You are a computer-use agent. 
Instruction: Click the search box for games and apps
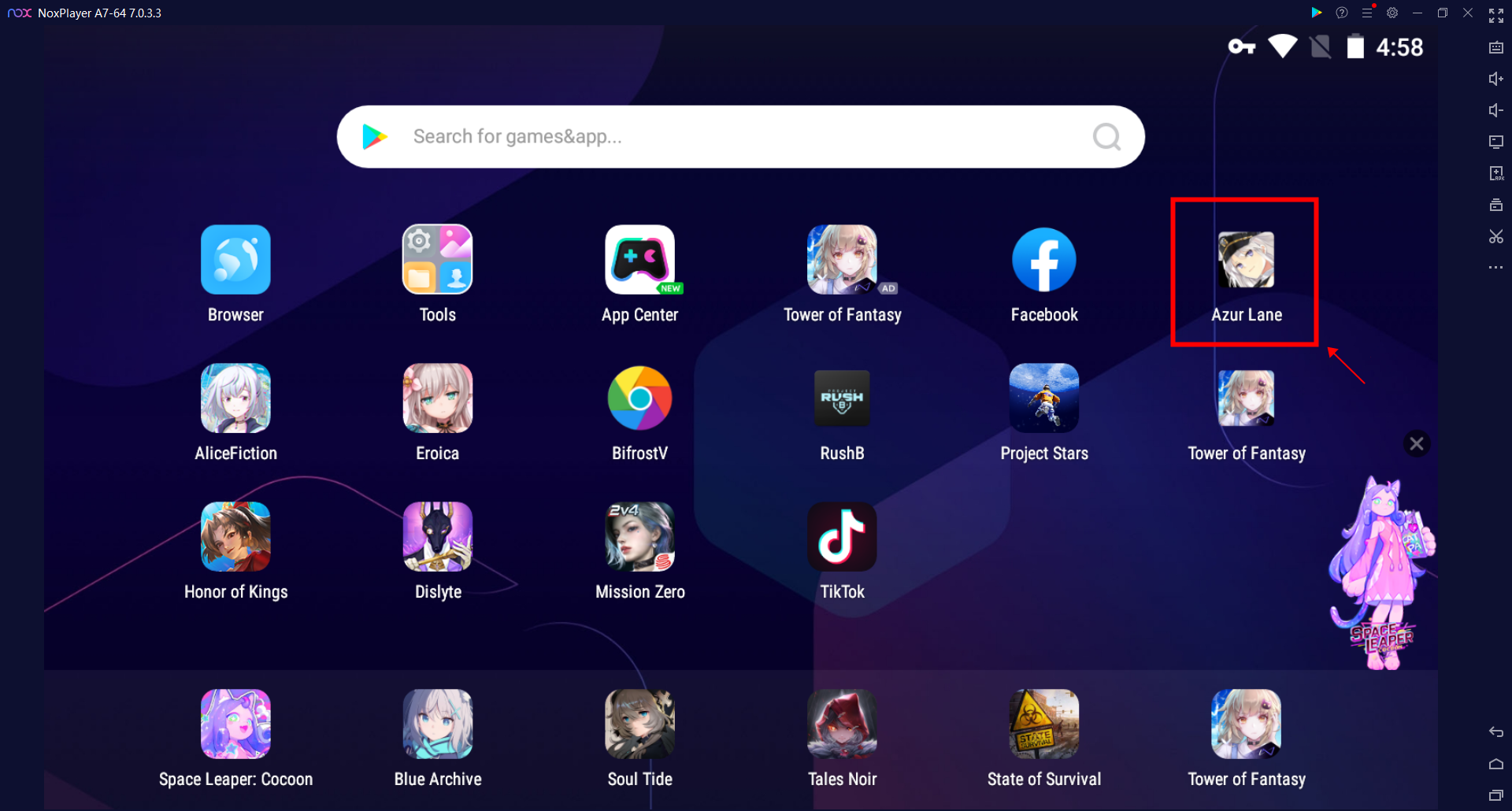tap(740, 137)
